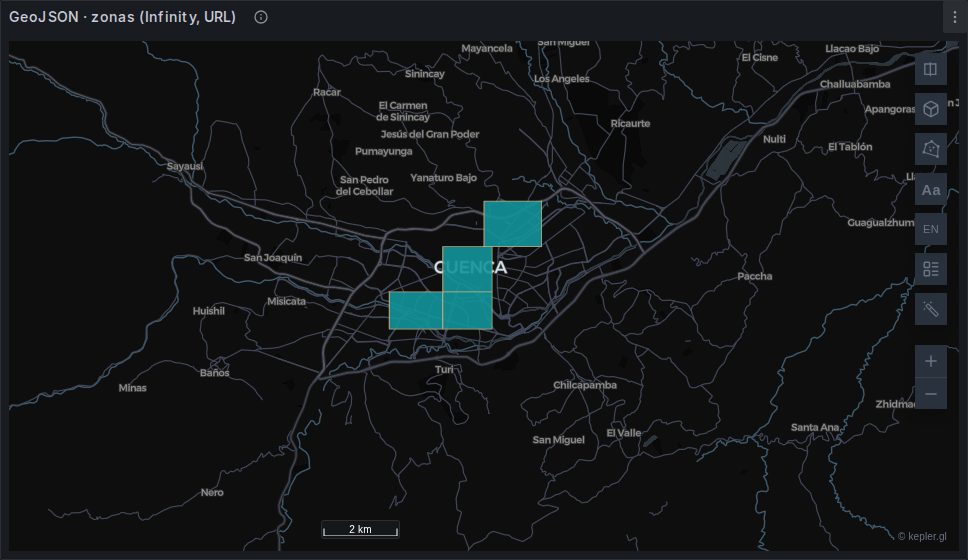Click the Challuabamba map label
This screenshot has height=560, width=968.
[x=855, y=84]
